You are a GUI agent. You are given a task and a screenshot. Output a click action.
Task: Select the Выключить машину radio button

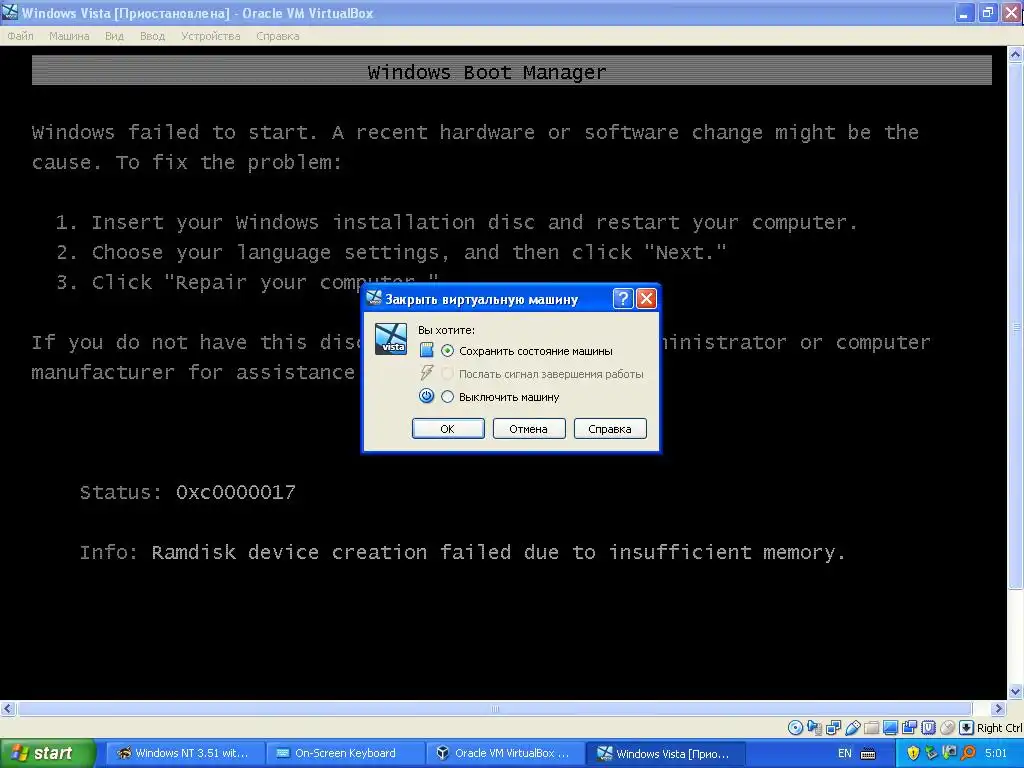point(447,396)
